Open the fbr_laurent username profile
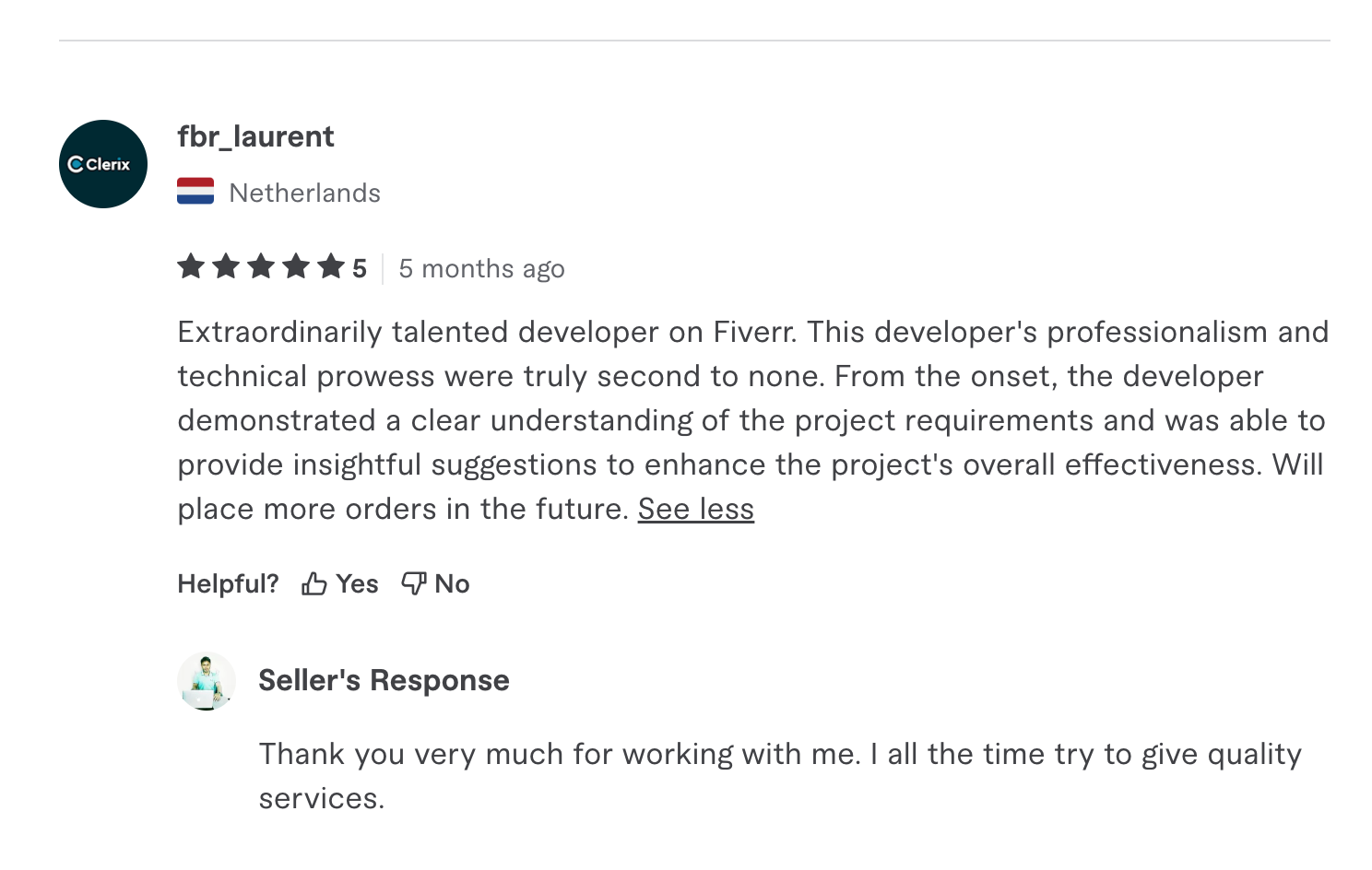The height and width of the screenshot is (870, 1372). click(x=255, y=136)
